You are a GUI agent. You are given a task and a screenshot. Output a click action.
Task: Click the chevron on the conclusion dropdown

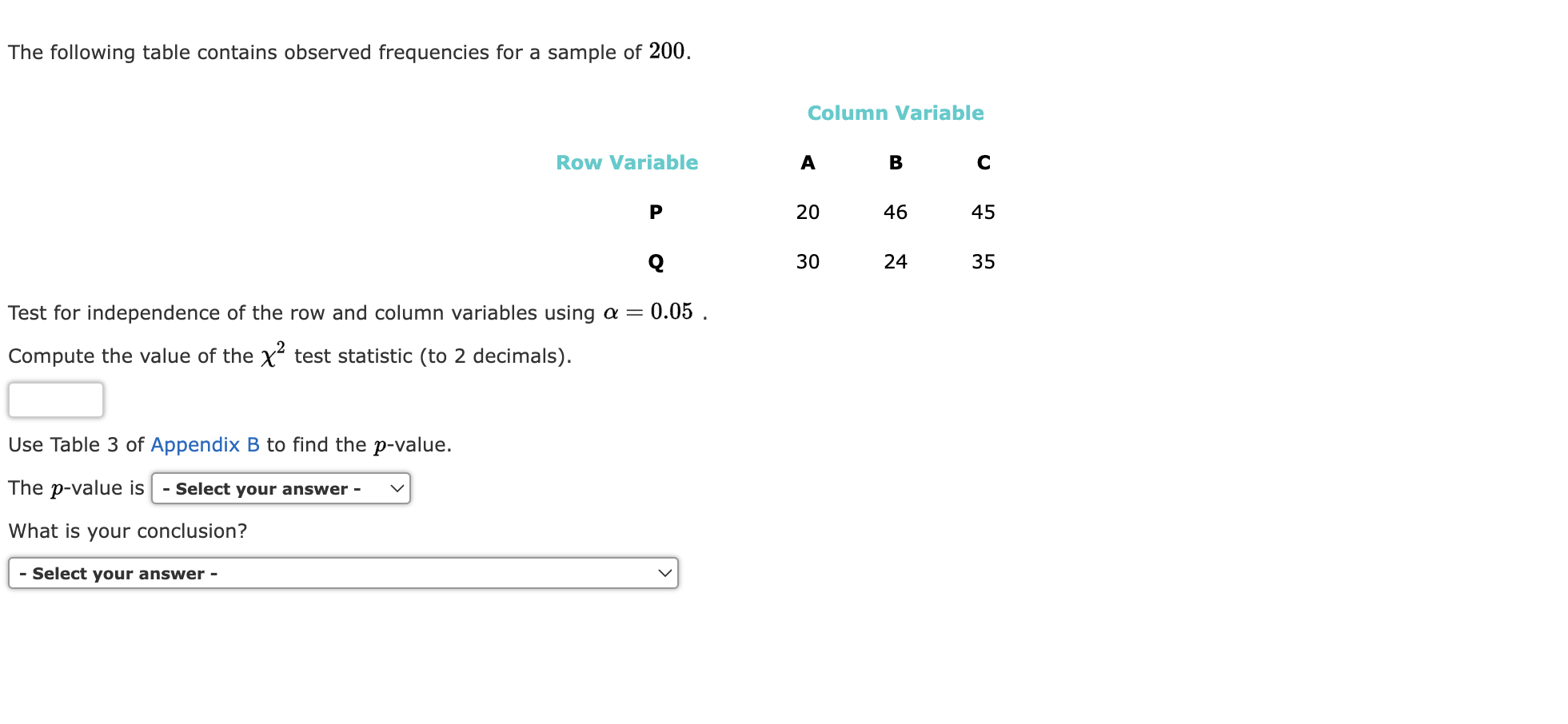[664, 572]
